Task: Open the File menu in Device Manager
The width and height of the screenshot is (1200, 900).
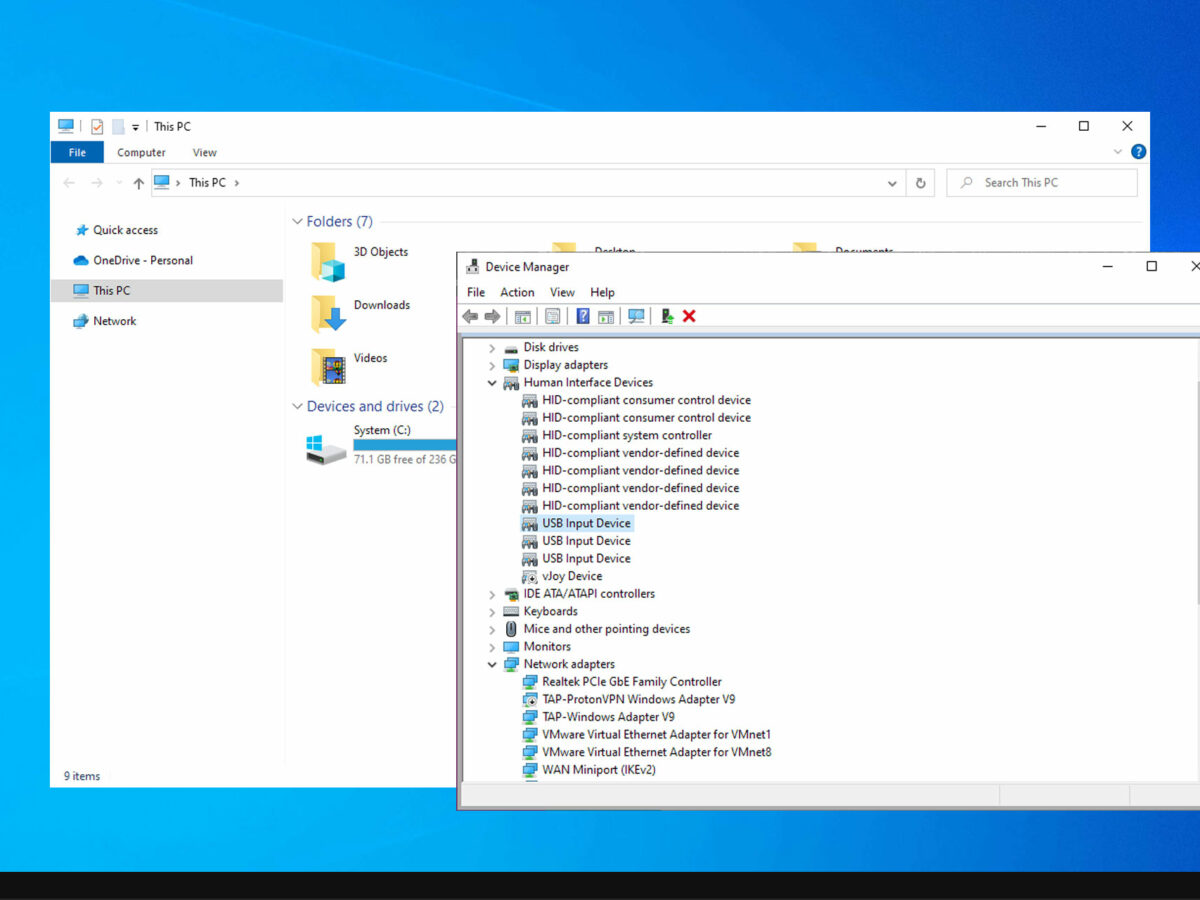Action: (x=476, y=292)
